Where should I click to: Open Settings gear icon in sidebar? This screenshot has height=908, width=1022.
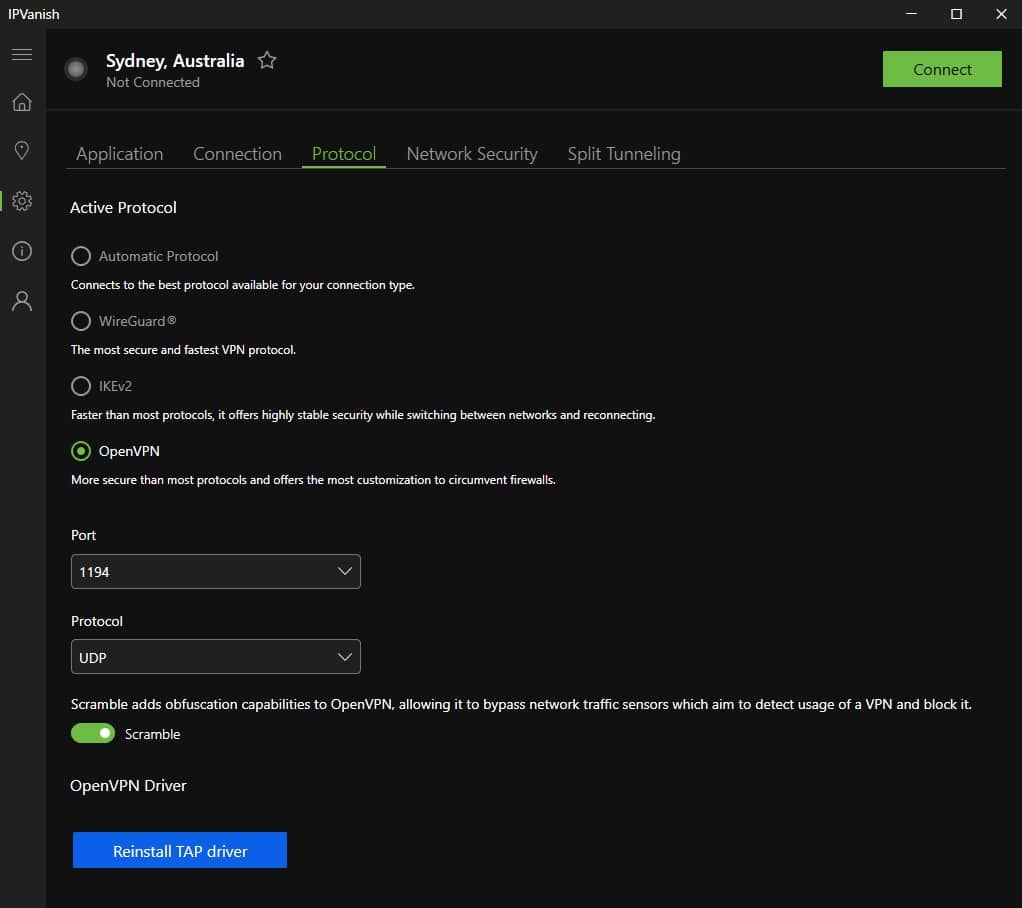click(x=22, y=201)
